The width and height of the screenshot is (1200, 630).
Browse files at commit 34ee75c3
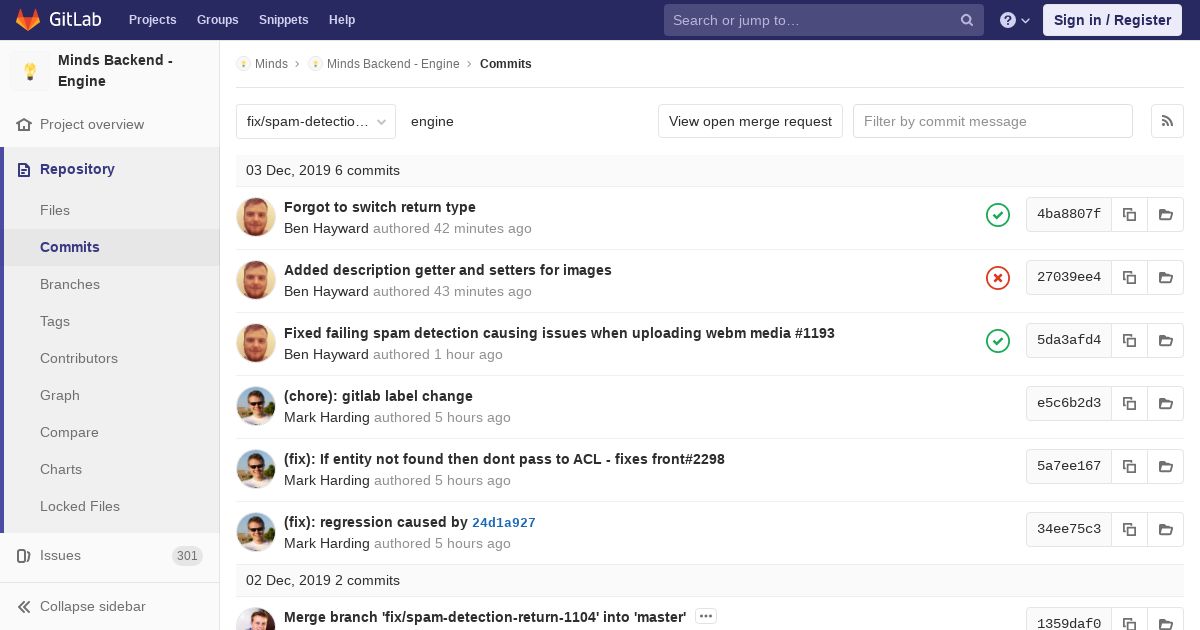pyautogui.click(x=1165, y=529)
